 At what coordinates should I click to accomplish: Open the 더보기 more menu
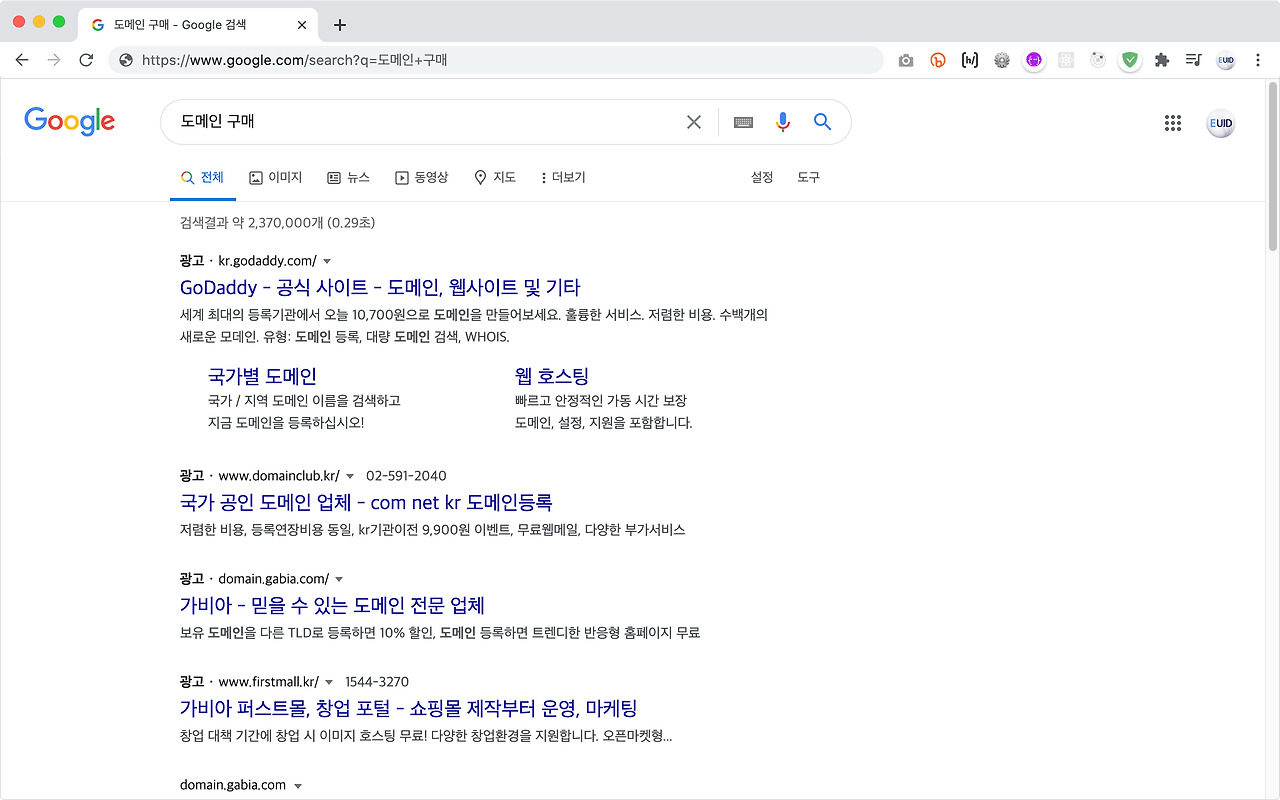(562, 177)
